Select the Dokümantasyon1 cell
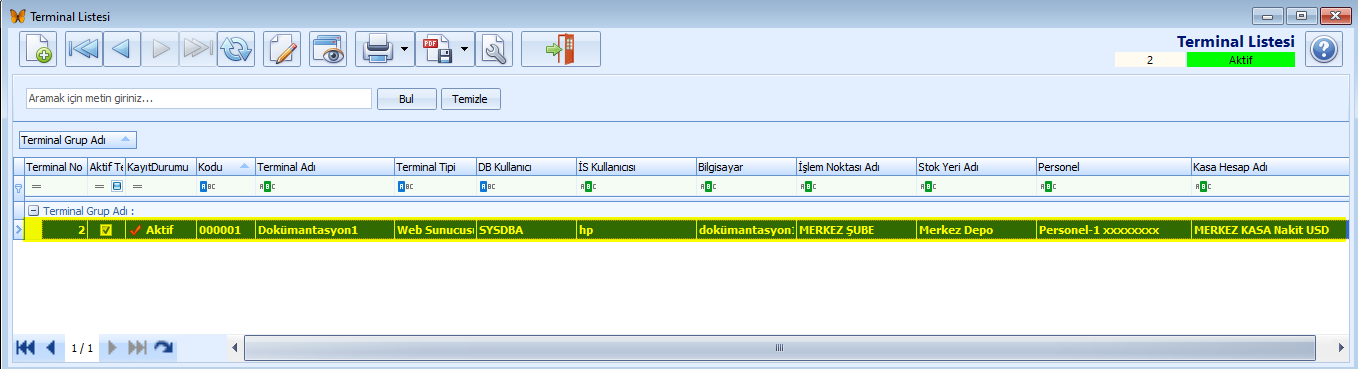This screenshot has height=369, width=1358. pyautogui.click(x=324, y=230)
